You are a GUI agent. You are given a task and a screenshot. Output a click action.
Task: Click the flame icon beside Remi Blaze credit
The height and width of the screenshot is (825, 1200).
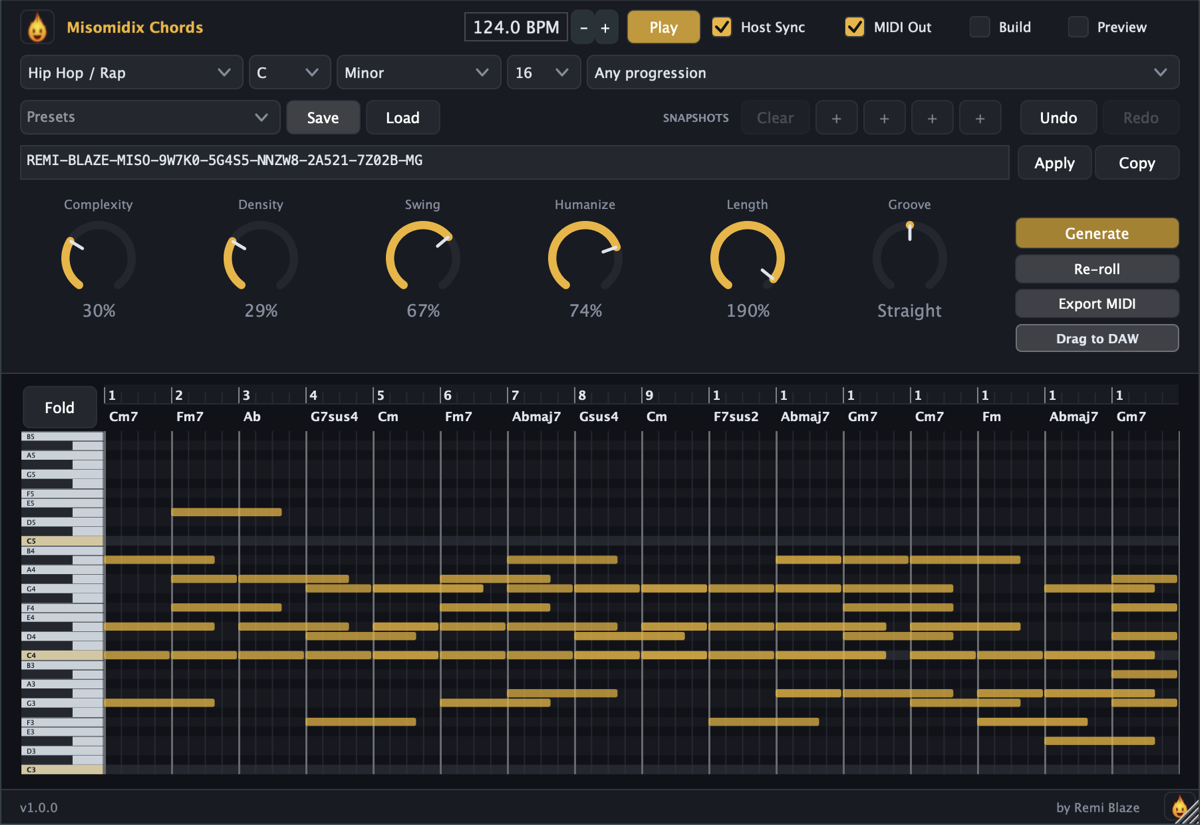(x=1180, y=806)
